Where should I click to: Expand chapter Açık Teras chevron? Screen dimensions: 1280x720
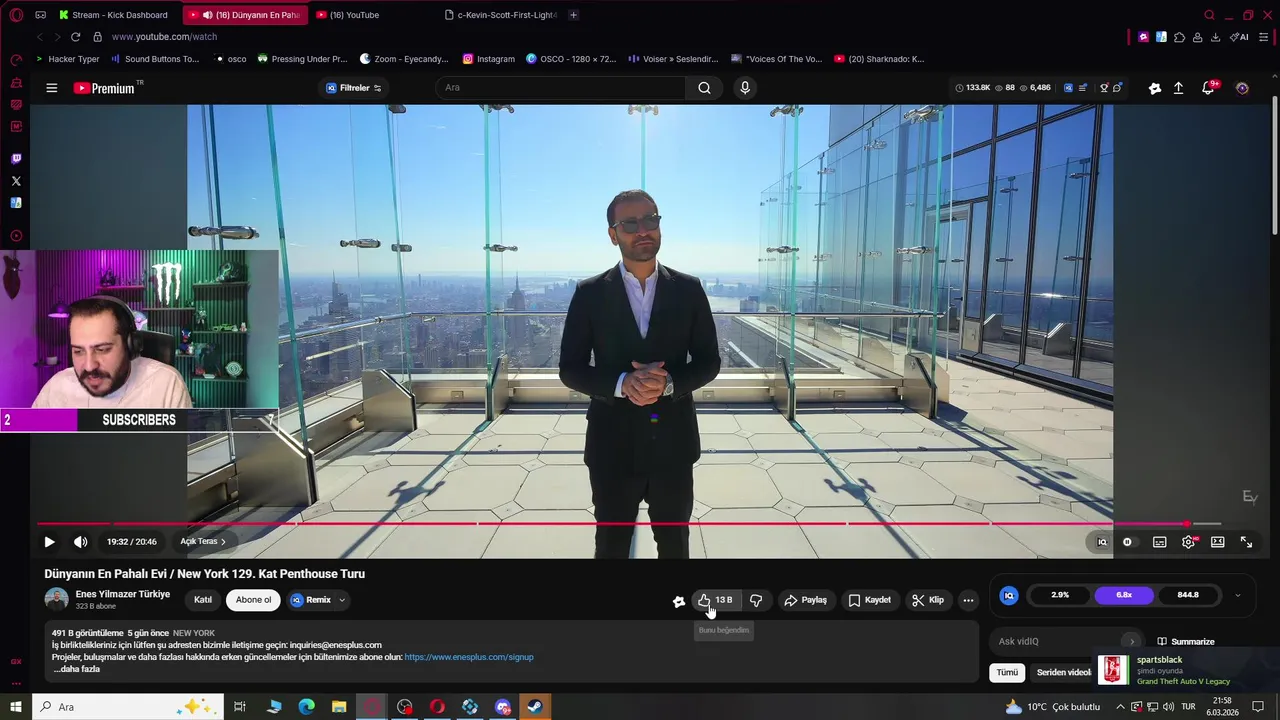click(x=223, y=542)
